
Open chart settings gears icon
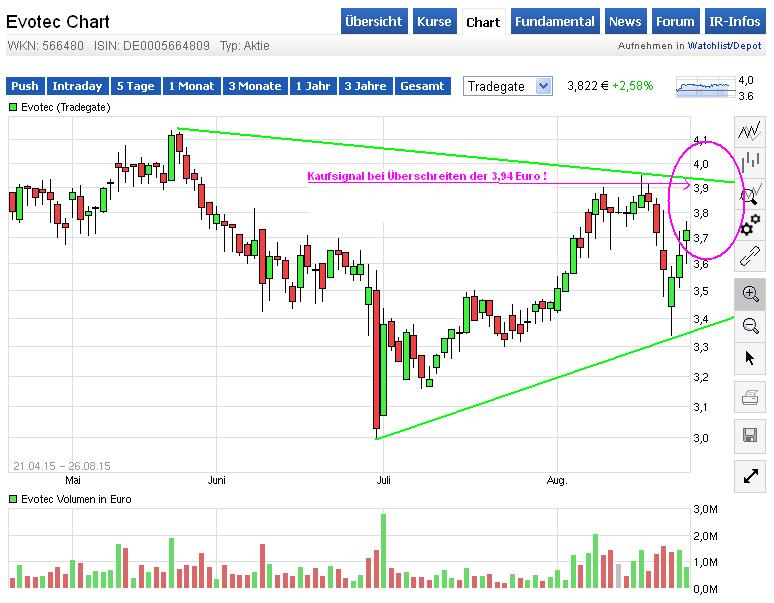750,225
